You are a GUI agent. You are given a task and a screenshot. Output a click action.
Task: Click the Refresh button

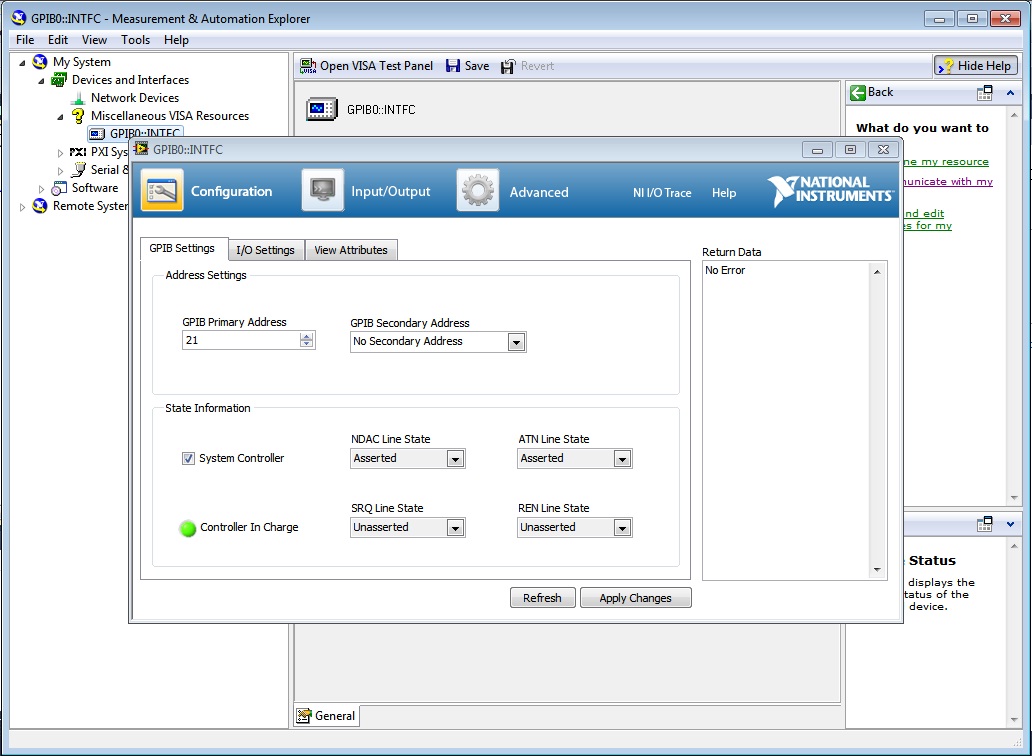click(x=542, y=598)
